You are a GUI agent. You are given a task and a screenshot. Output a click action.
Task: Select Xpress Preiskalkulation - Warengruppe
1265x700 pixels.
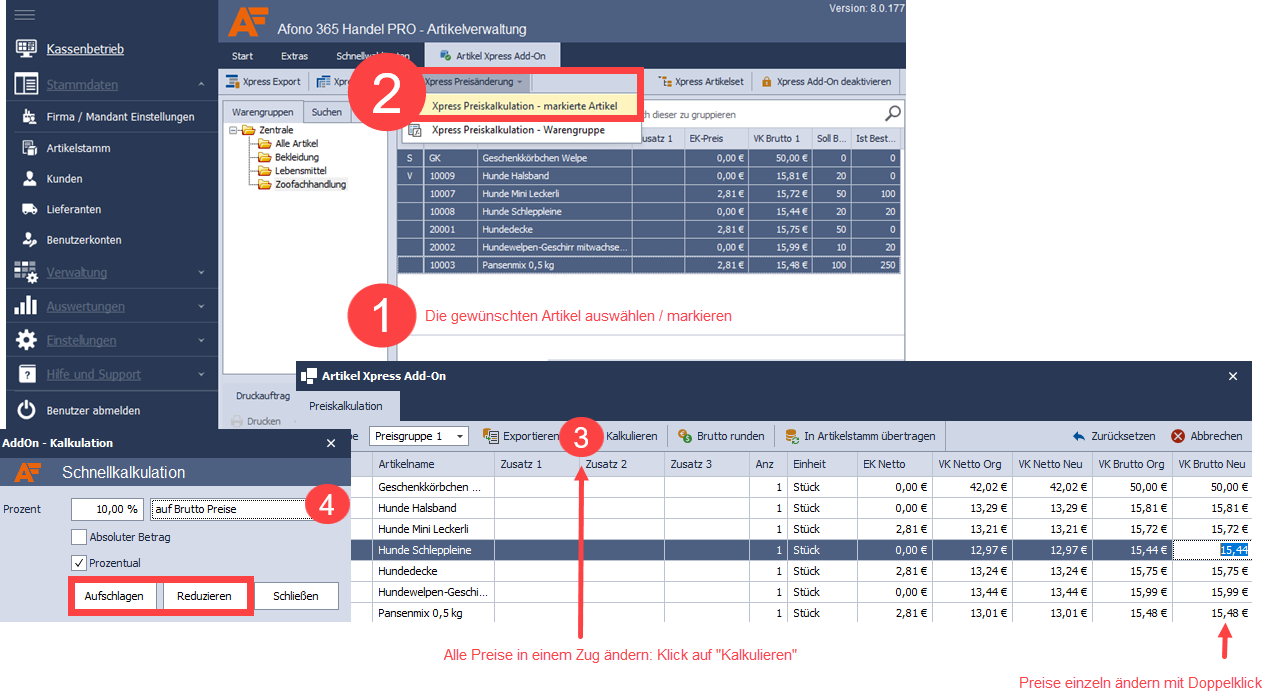[x=518, y=130]
